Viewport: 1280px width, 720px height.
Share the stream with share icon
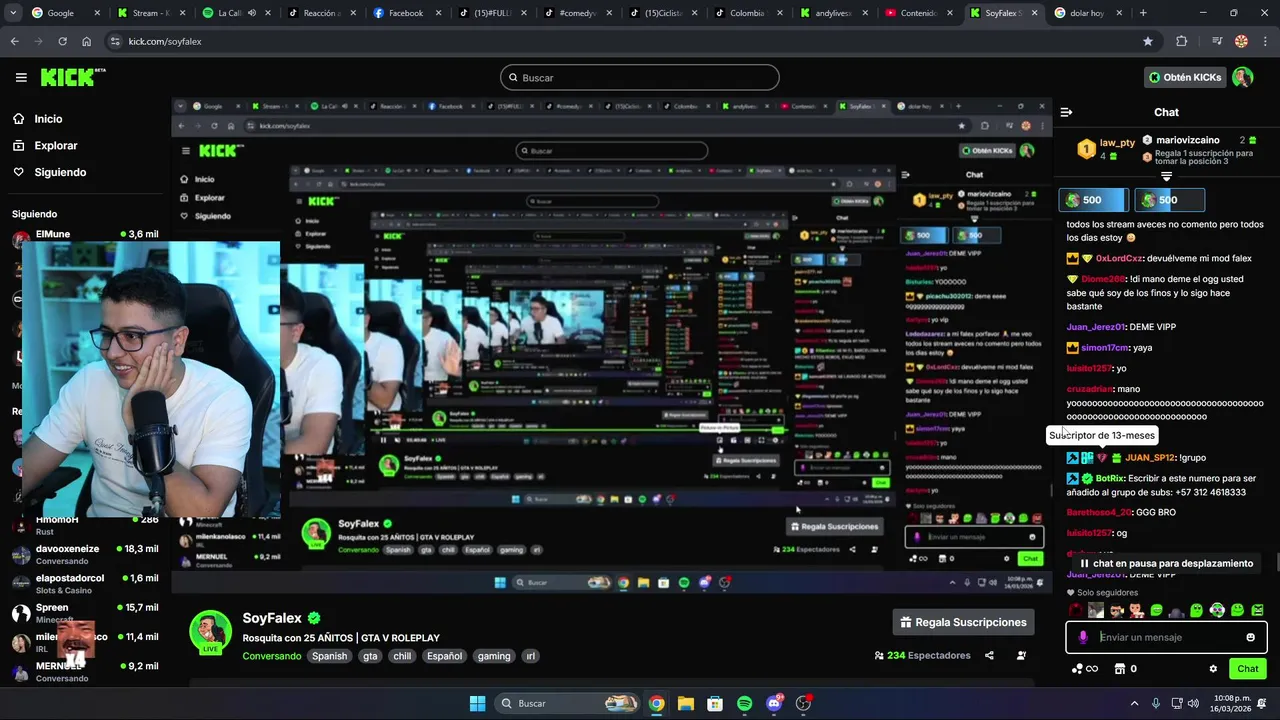[989, 656]
